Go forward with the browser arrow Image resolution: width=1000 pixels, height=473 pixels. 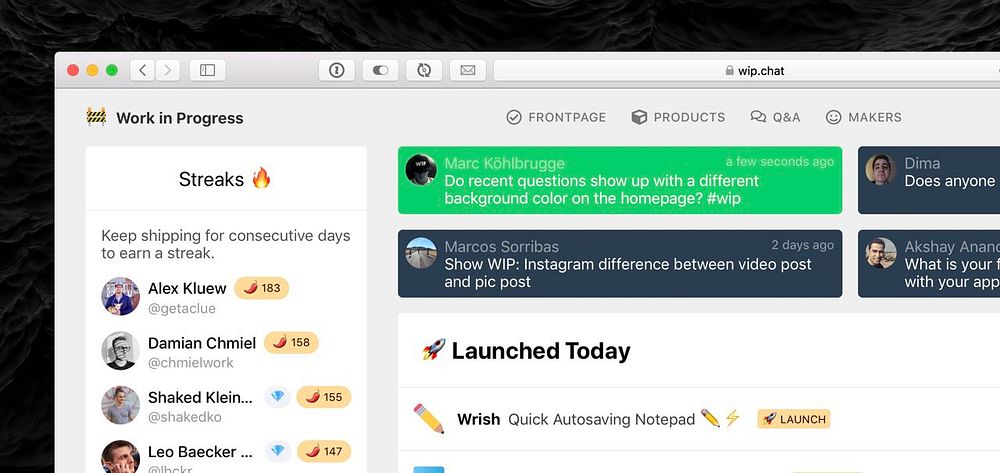pyautogui.click(x=168, y=70)
